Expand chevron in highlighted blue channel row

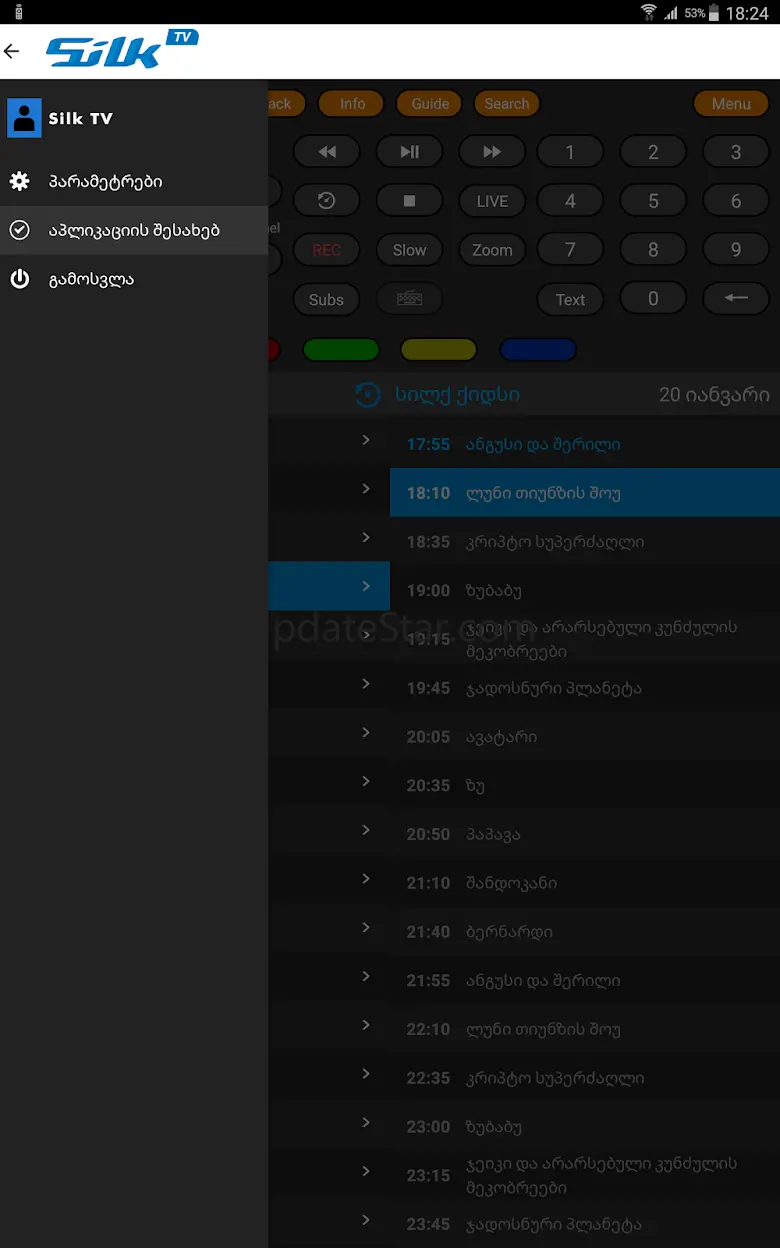[x=366, y=586]
